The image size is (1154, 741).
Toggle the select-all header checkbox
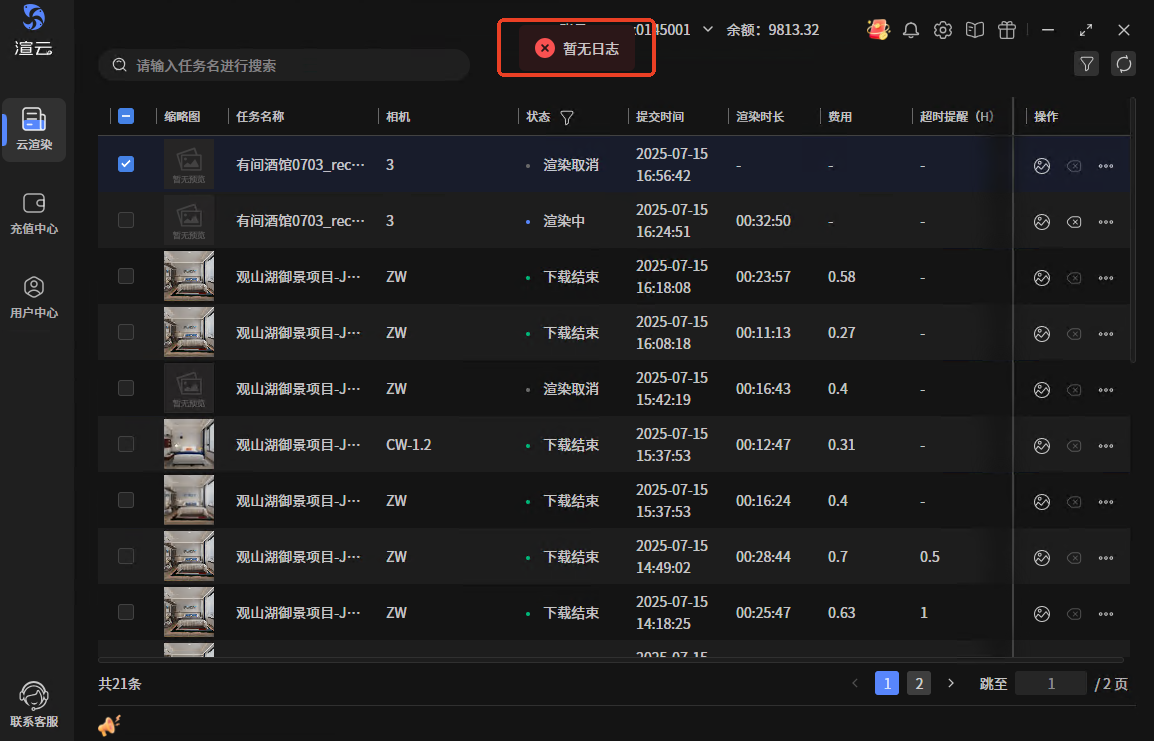tap(126, 116)
